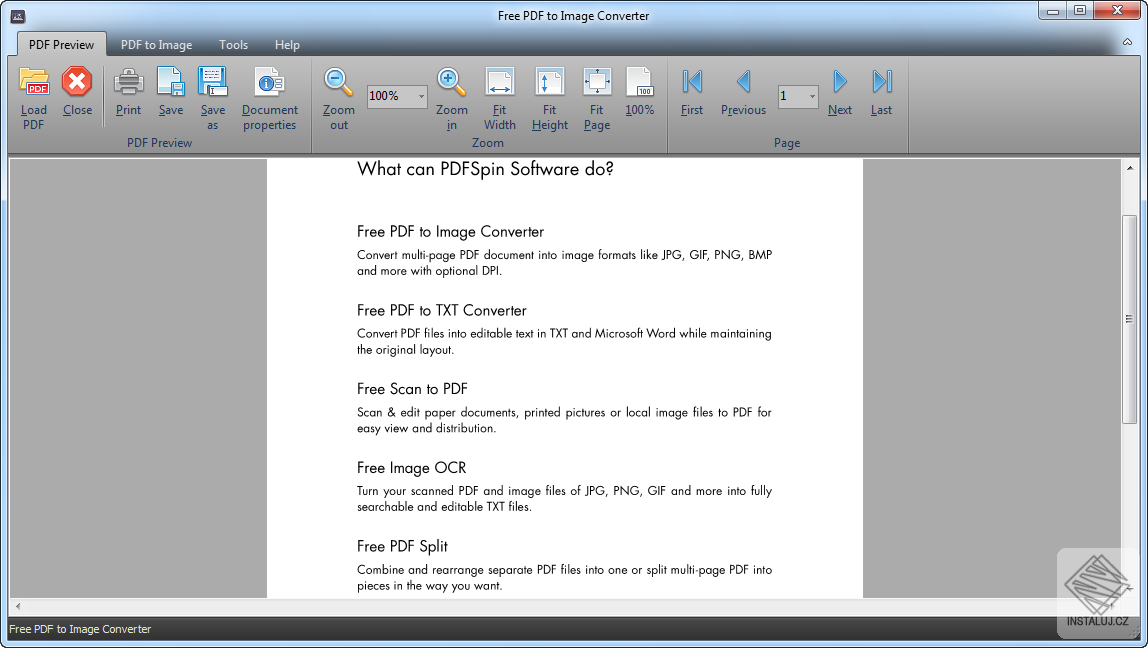This screenshot has width=1148, height=648.
Task: Select the Save as icon
Action: click(x=213, y=97)
